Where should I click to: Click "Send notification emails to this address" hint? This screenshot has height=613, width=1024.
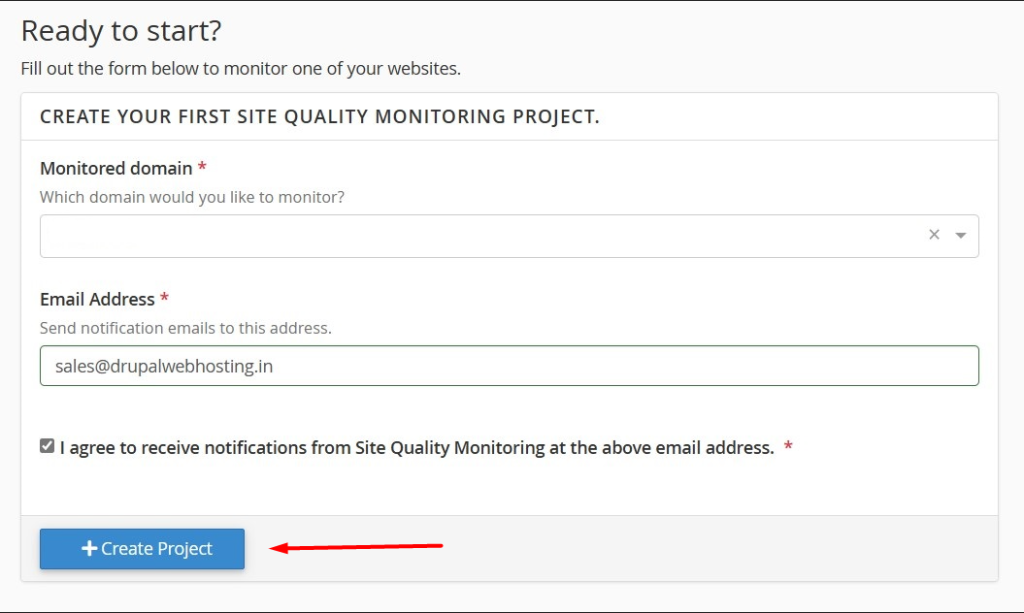point(185,328)
